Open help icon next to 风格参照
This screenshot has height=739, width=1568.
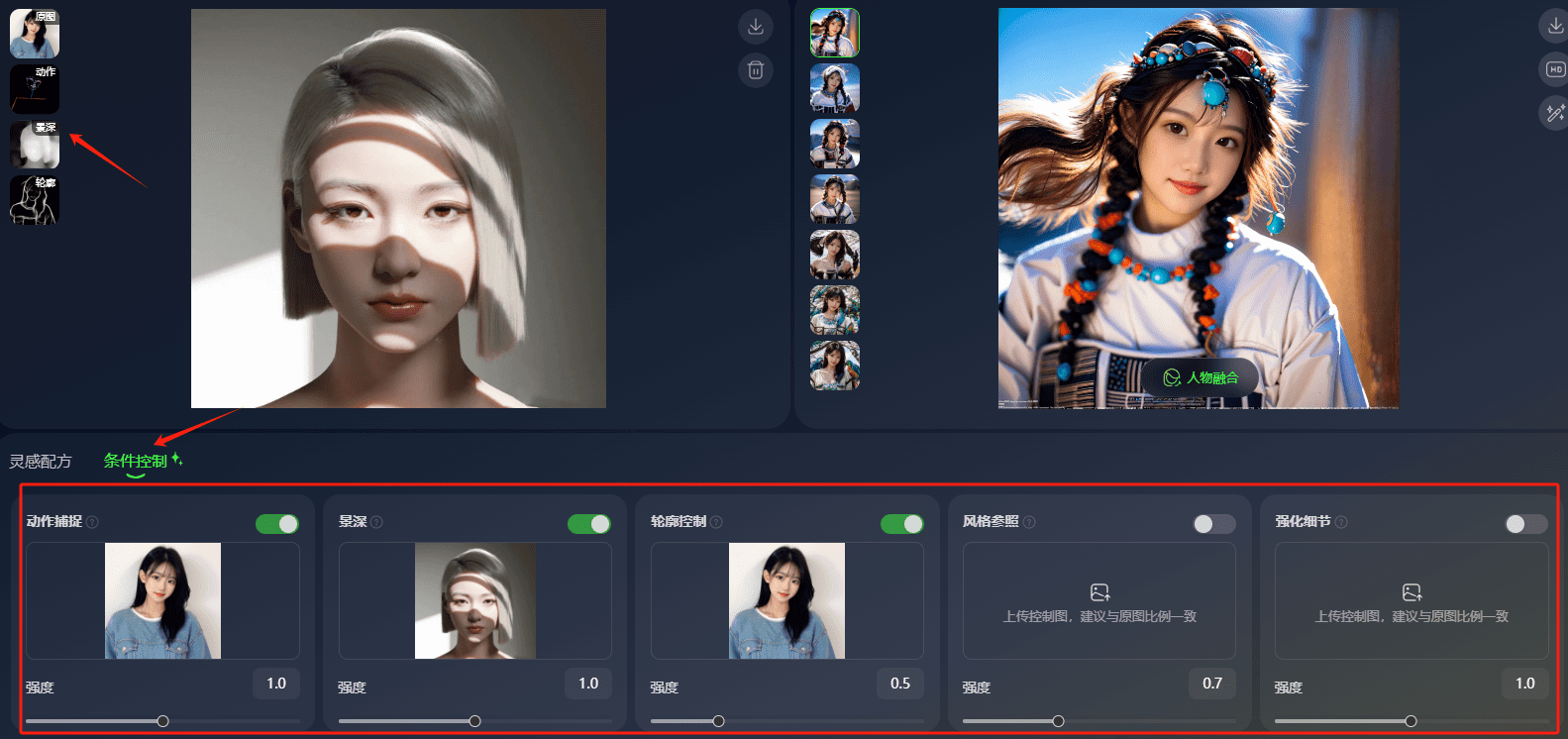coord(1029,522)
